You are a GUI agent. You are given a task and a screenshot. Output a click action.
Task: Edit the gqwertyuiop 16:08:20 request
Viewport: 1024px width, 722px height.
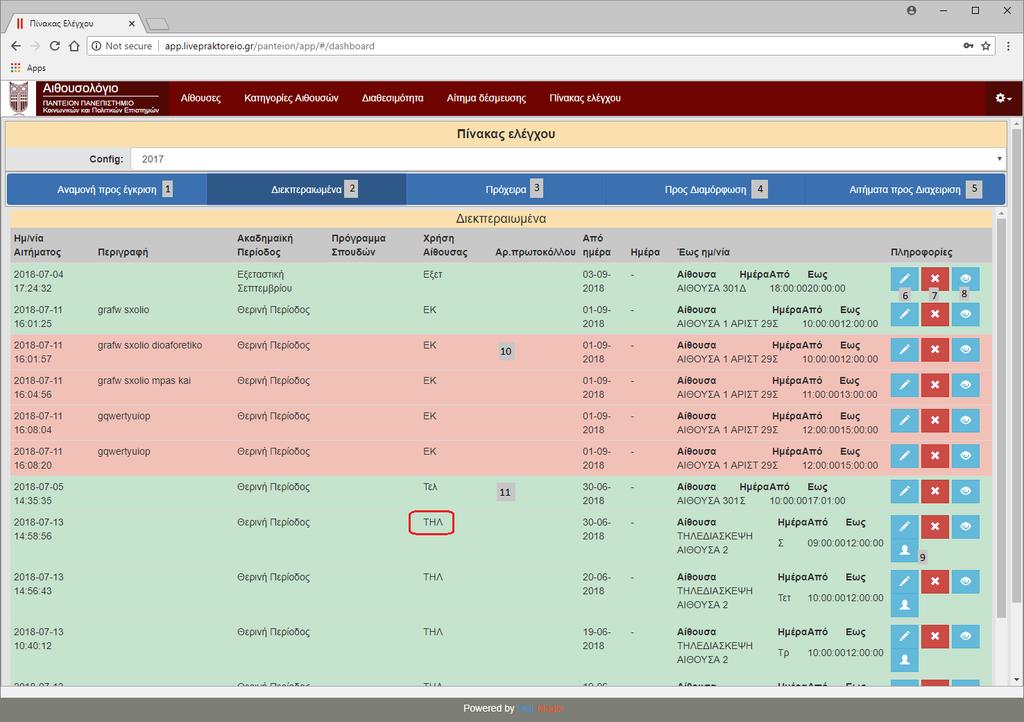click(904, 455)
